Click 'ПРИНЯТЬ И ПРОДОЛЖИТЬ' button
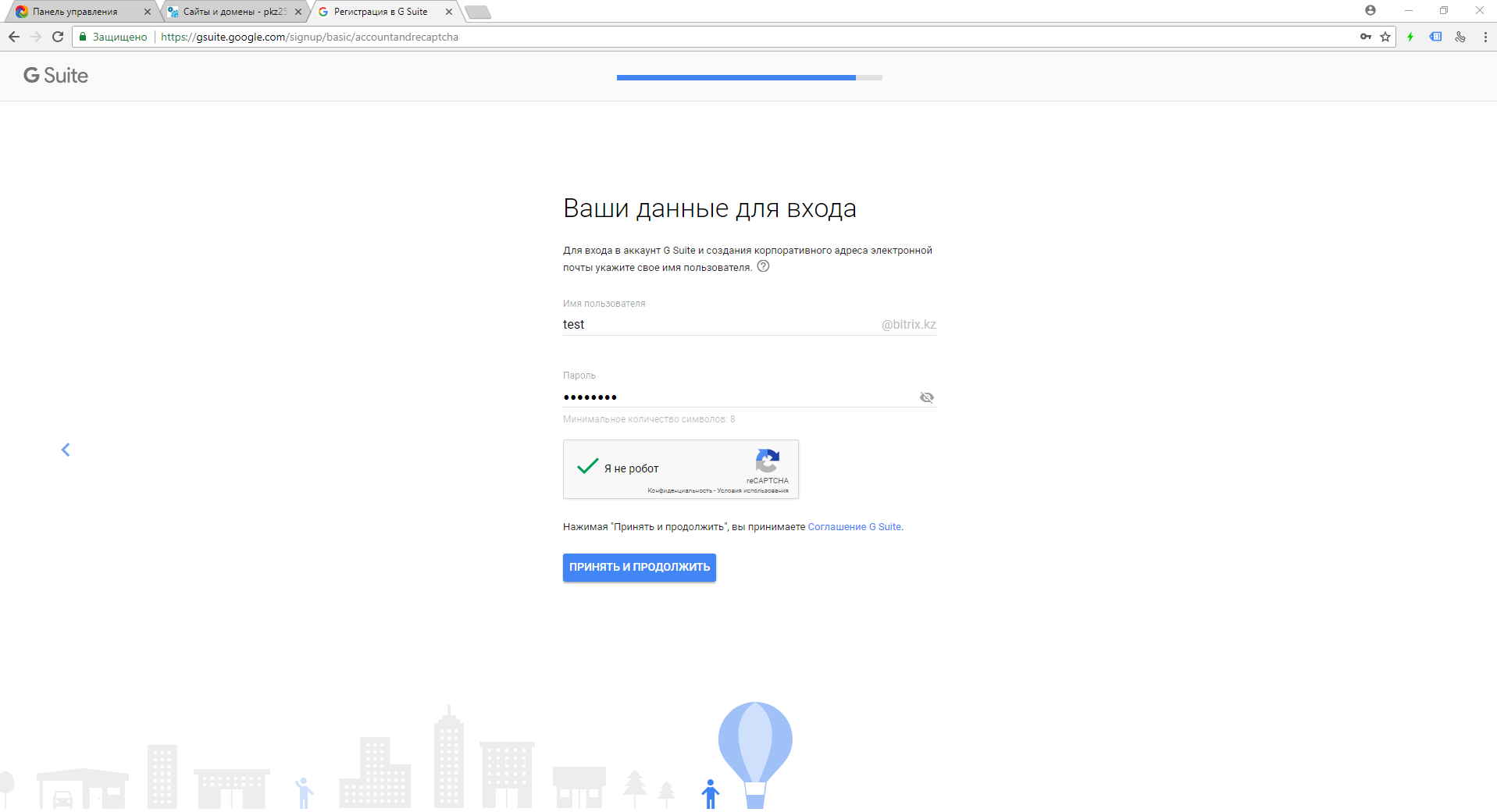Image resolution: width=1497 pixels, height=812 pixels. click(x=640, y=568)
